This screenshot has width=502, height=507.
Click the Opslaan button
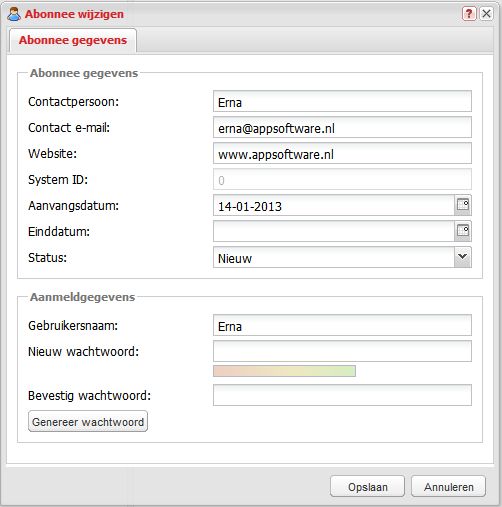click(367, 487)
